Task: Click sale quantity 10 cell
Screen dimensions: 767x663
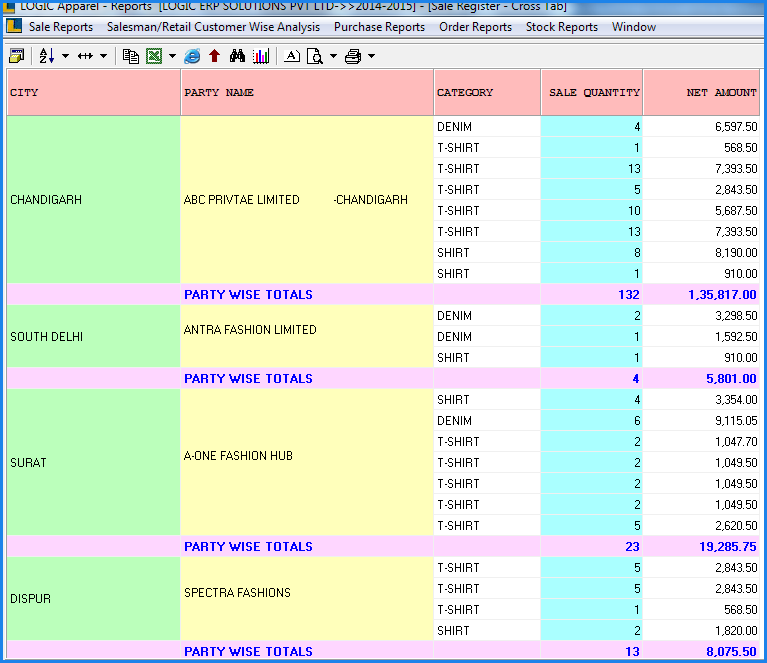Action: pyautogui.click(x=592, y=211)
